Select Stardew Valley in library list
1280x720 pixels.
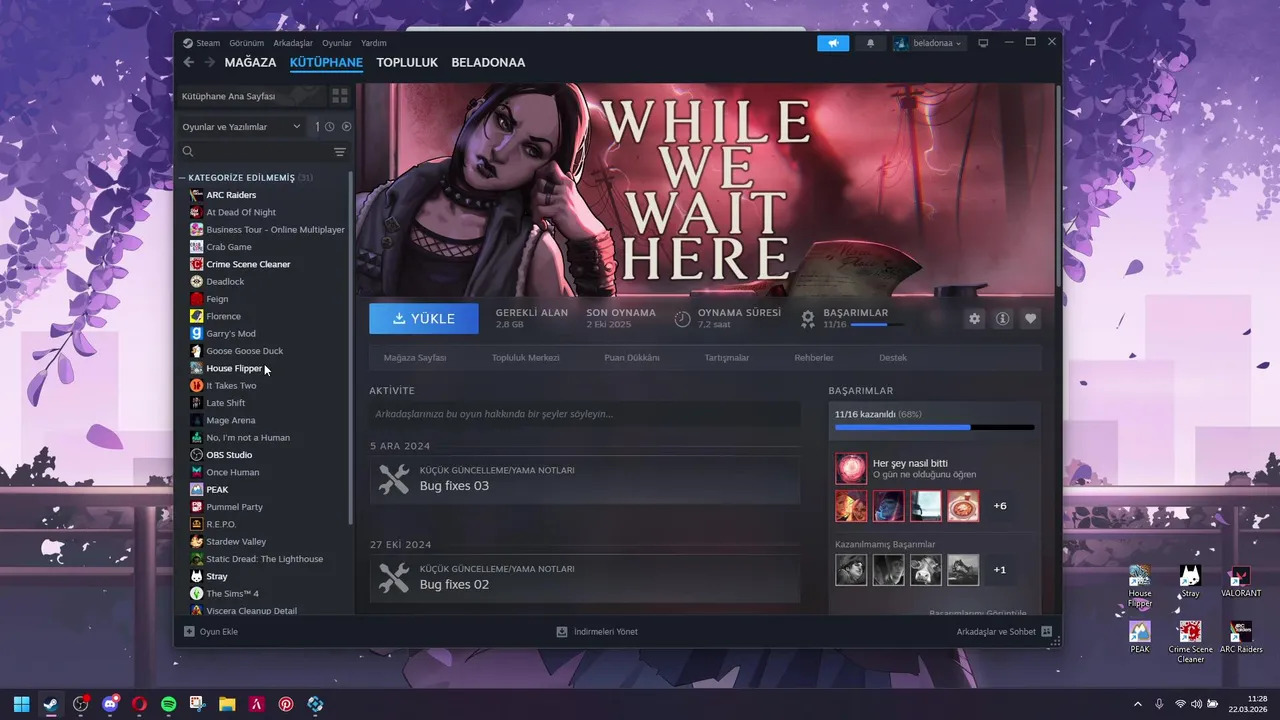236,542
